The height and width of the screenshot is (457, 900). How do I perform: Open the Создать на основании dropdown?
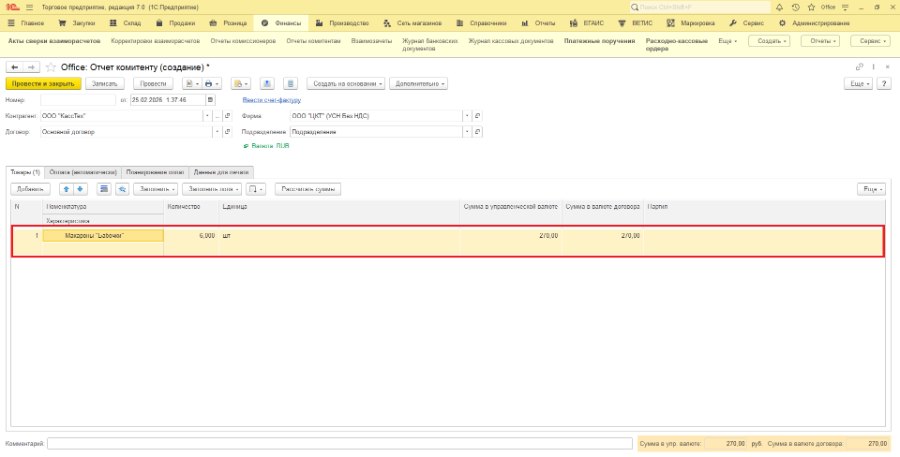pos(346,84)
